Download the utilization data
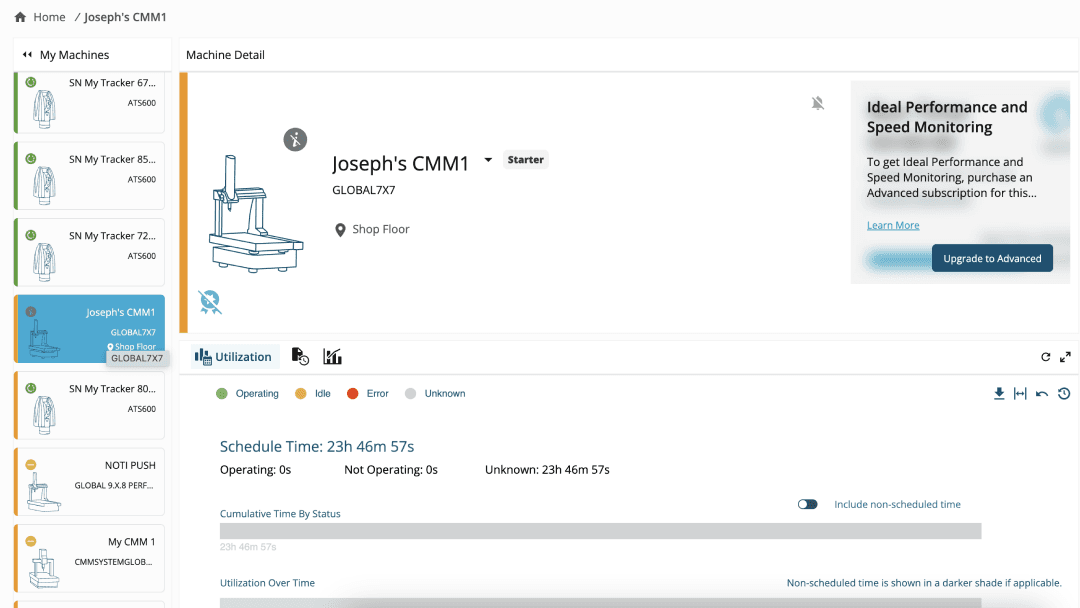 point(999,394)
